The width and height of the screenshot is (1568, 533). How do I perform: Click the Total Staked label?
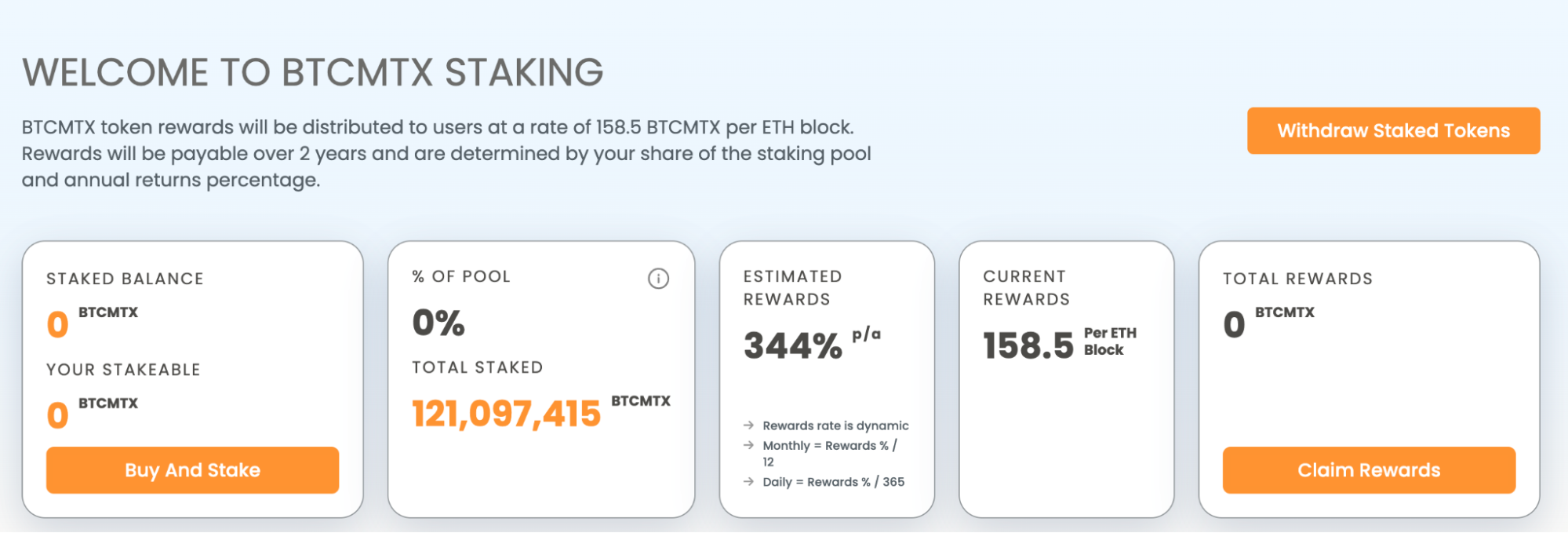[477, 367]
